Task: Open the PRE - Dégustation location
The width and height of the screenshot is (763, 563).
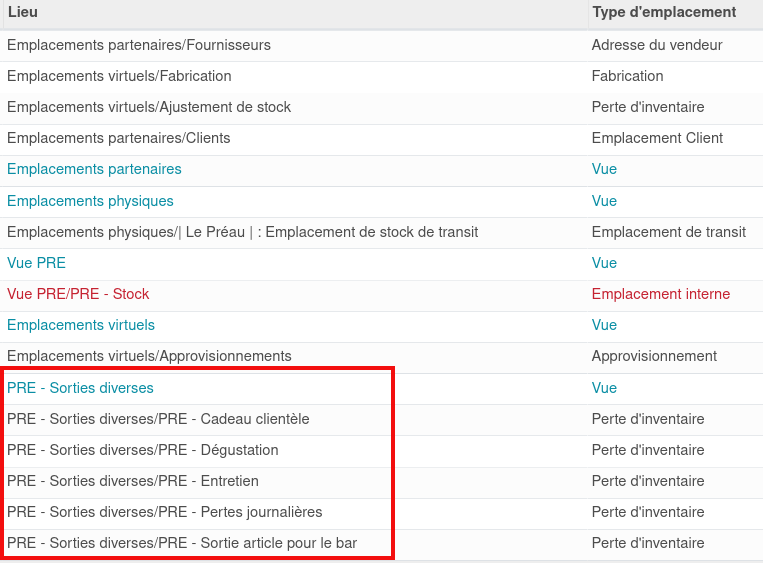Action: tap(143, 450)
